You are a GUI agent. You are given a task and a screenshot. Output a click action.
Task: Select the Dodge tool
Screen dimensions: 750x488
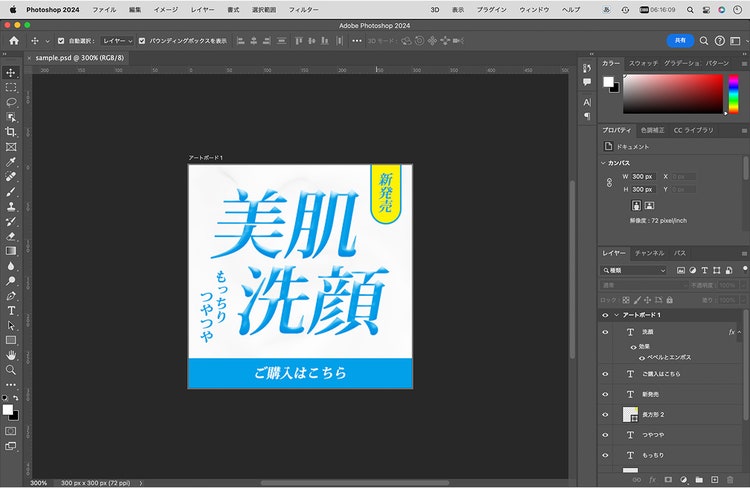[11, 280]
